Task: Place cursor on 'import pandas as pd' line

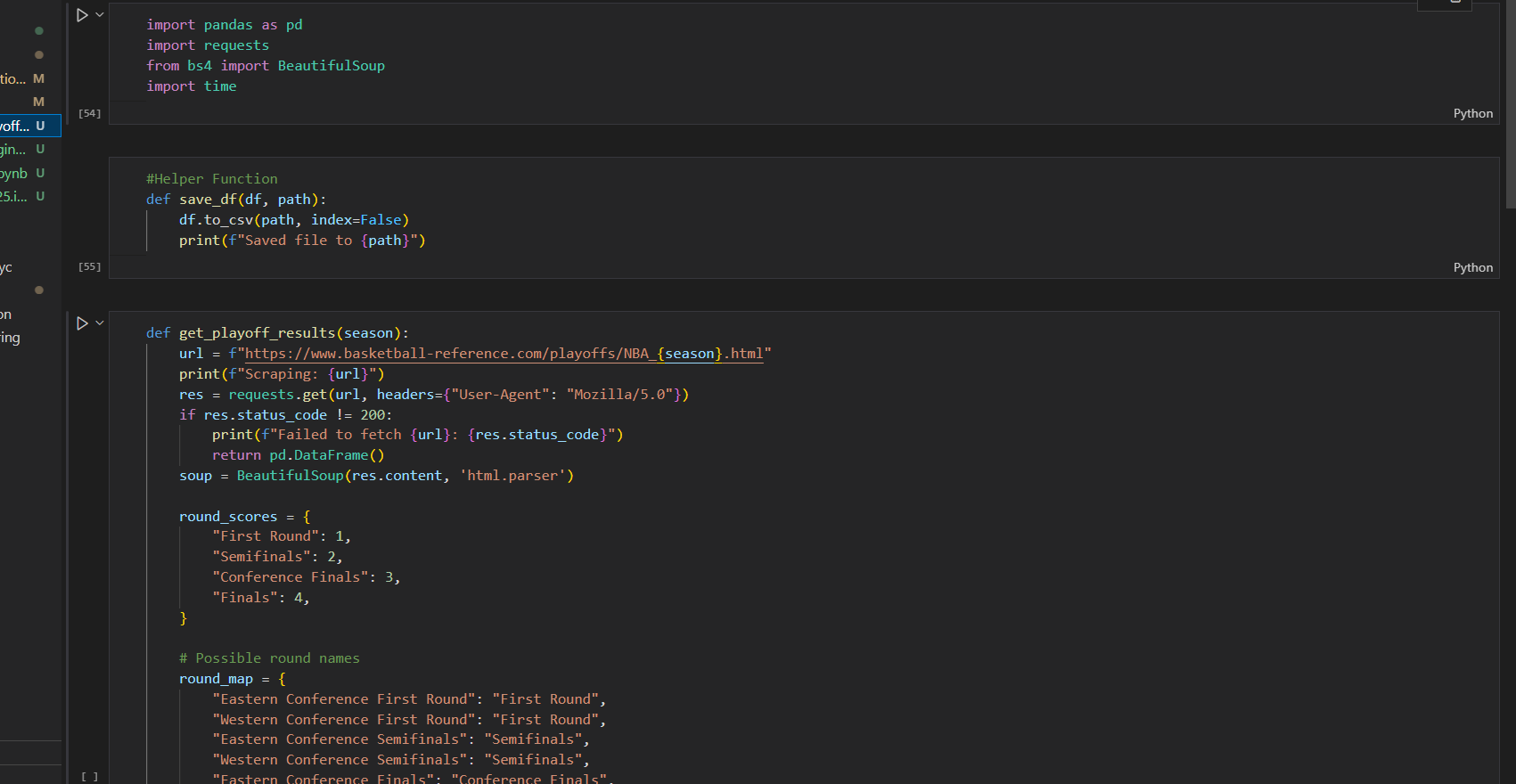Action: (225, 25)
